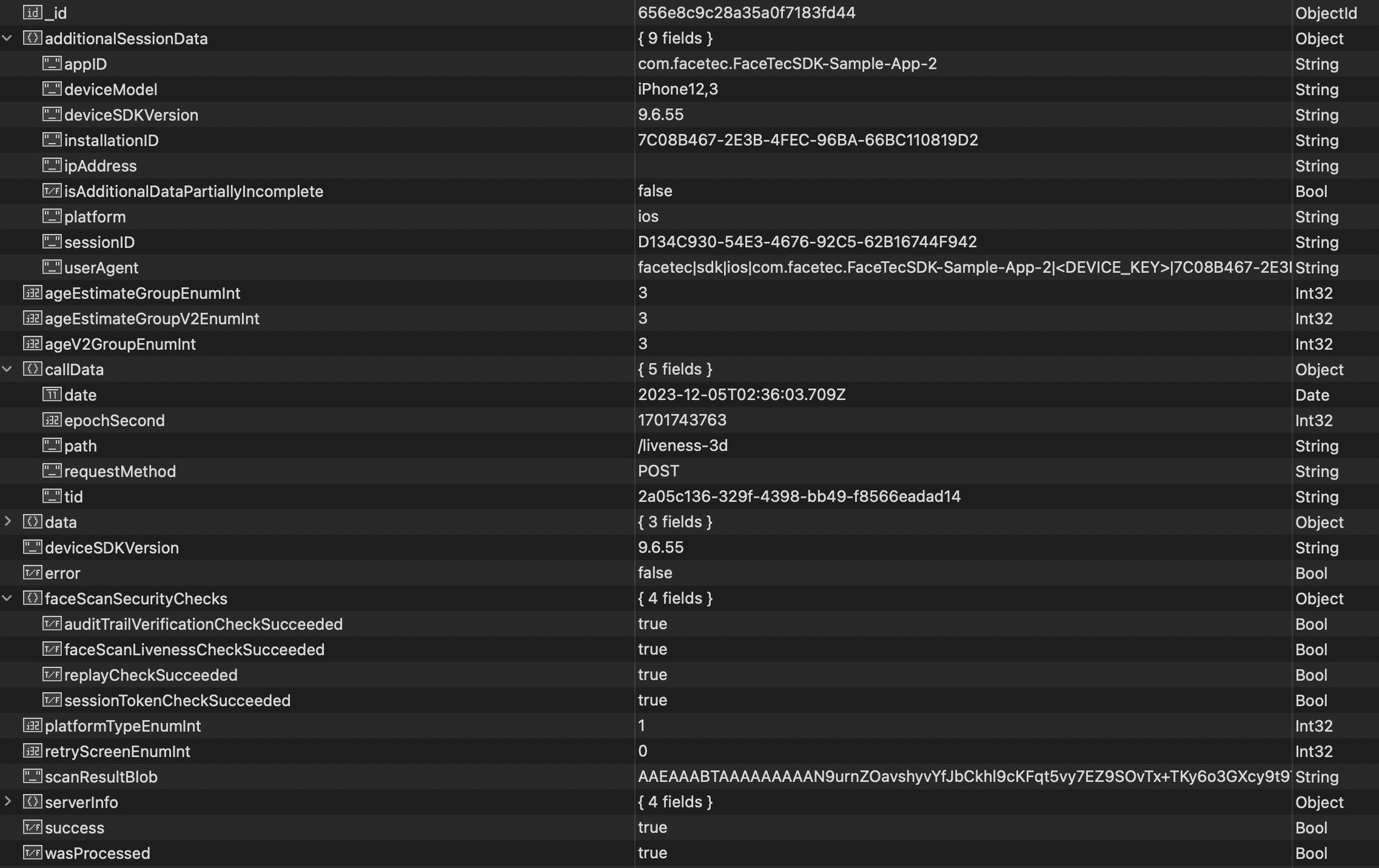
Task: Select the /liveness-3d path value
Action: pos(682,446)
